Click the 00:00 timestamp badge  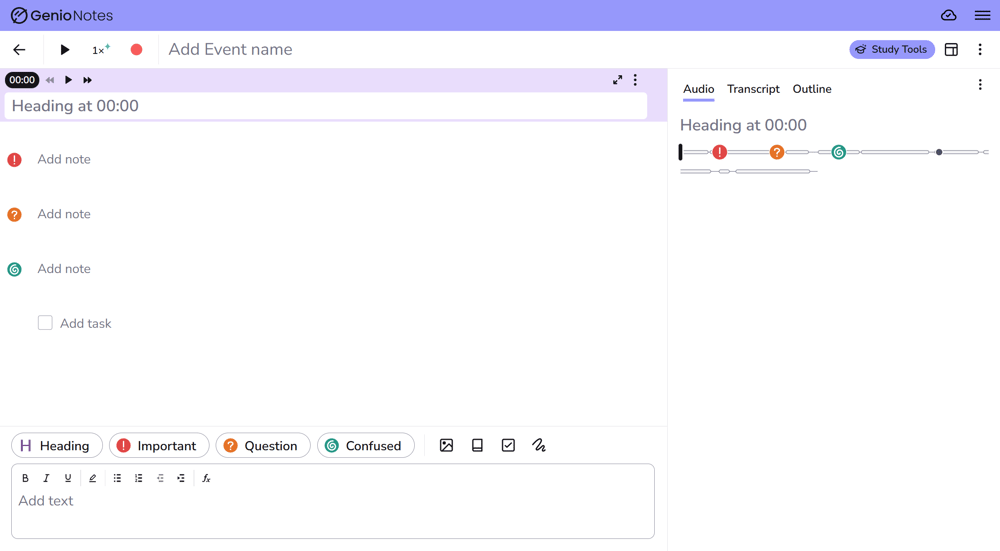click(22, 80)
